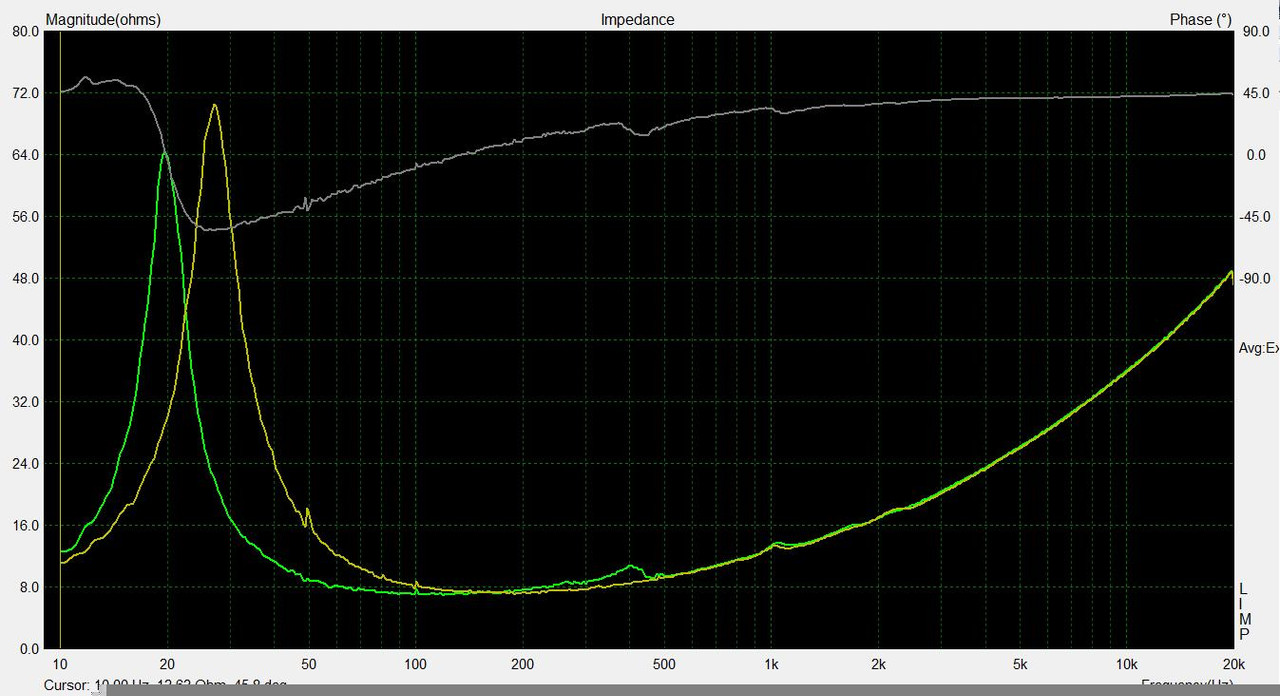Click the yellow vertical cursor line
The height and width of the screenshot is (696, 1280).
pyautogui.click(x=60, y=340)
